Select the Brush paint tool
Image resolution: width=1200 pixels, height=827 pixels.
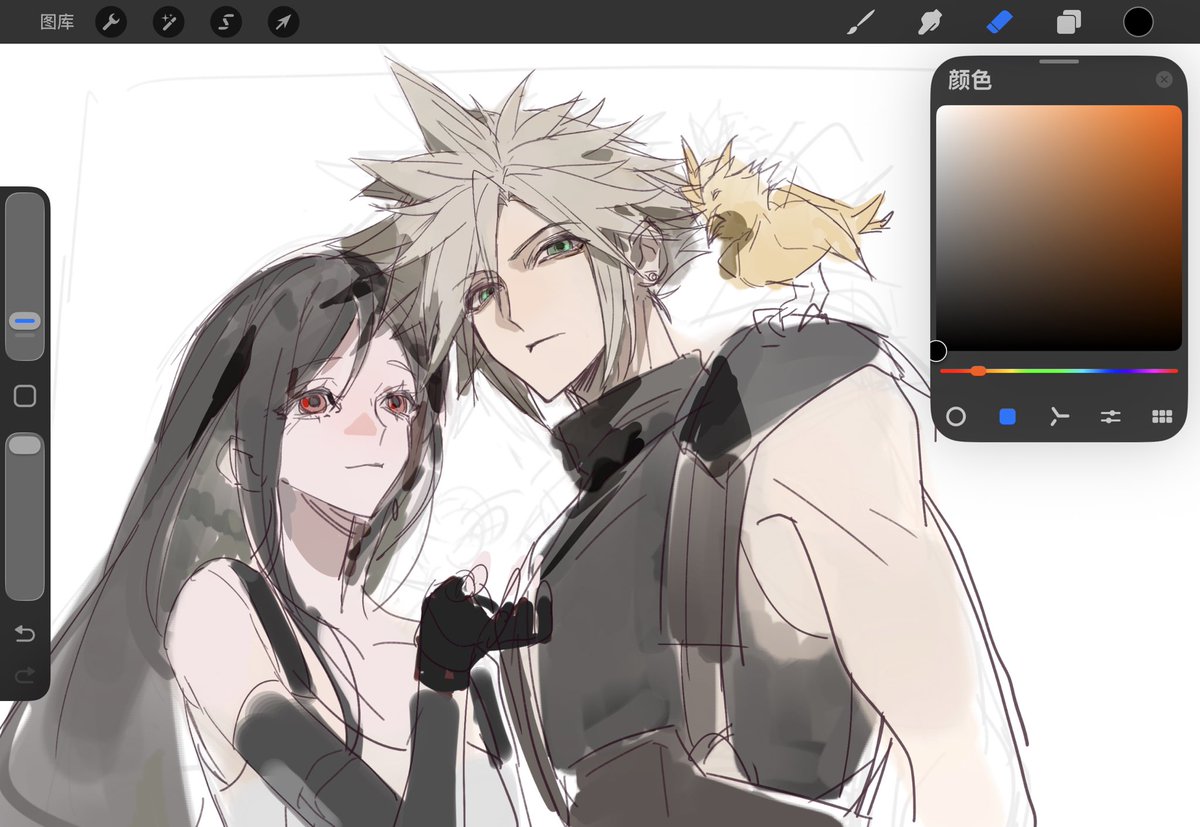861,22
